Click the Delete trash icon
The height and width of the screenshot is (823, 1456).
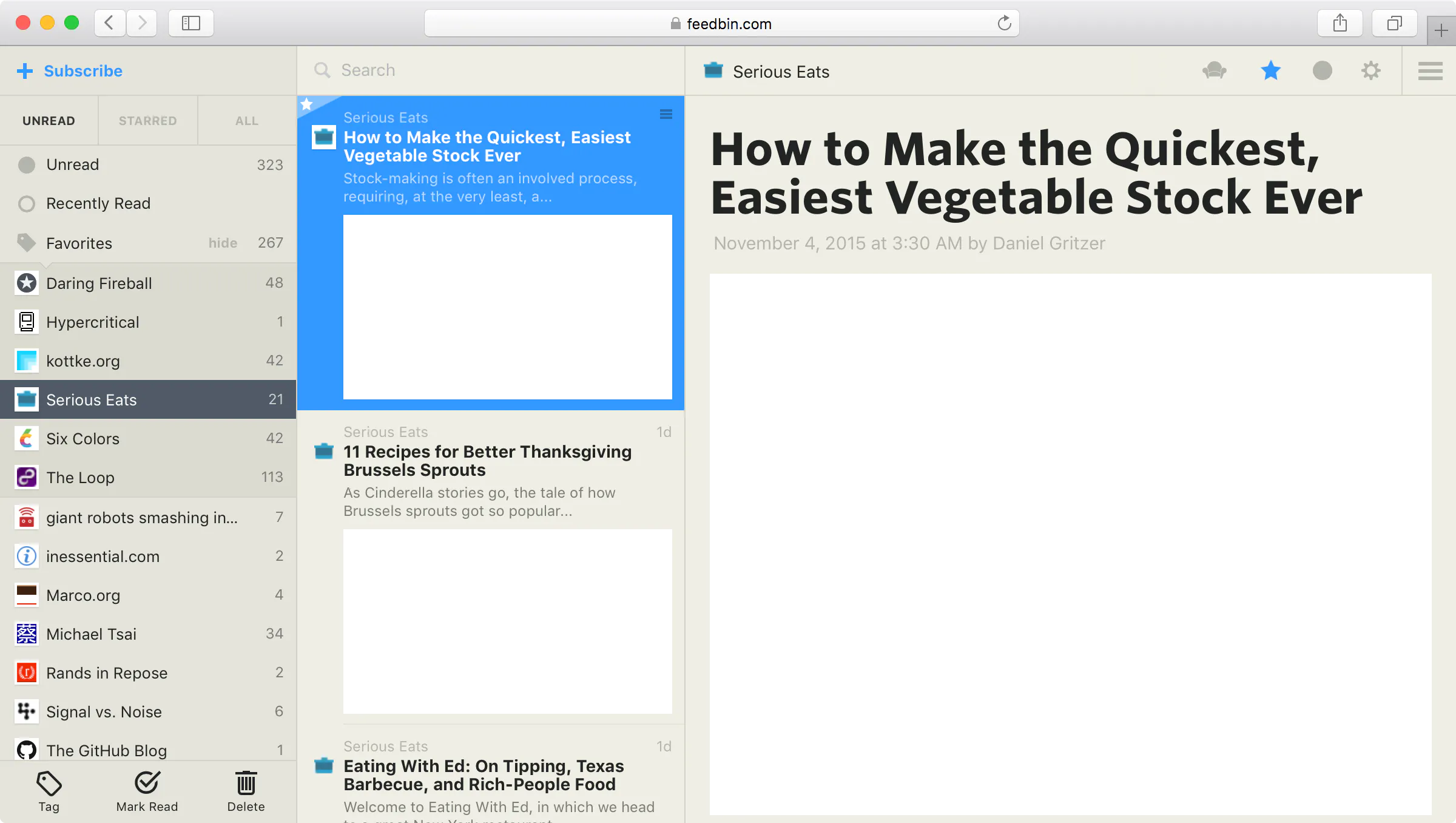pos(246,783)
